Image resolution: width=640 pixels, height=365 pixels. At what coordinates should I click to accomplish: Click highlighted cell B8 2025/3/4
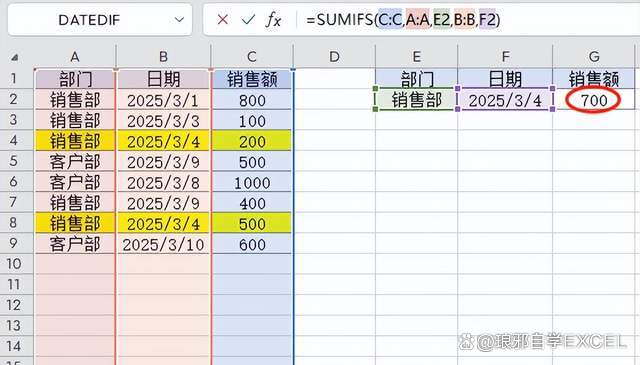click(x=164, y=223)
